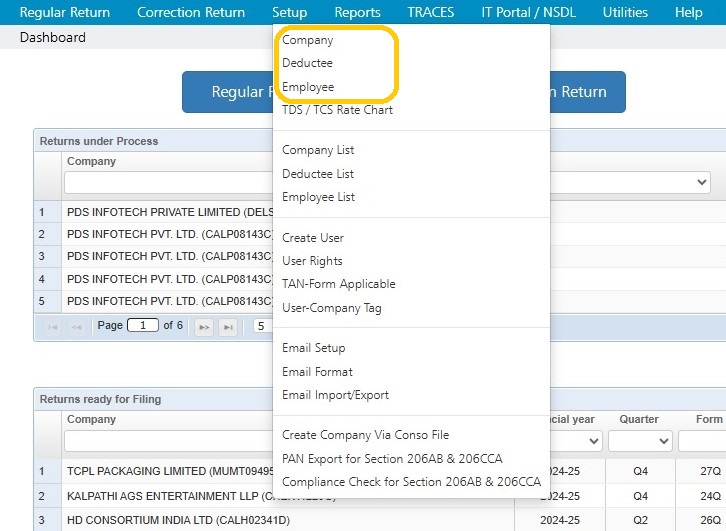The width and height of the screenshot is (726, 531).
Task: Click the Company filter in Returns under Process
Action: [x=169, y=182]
